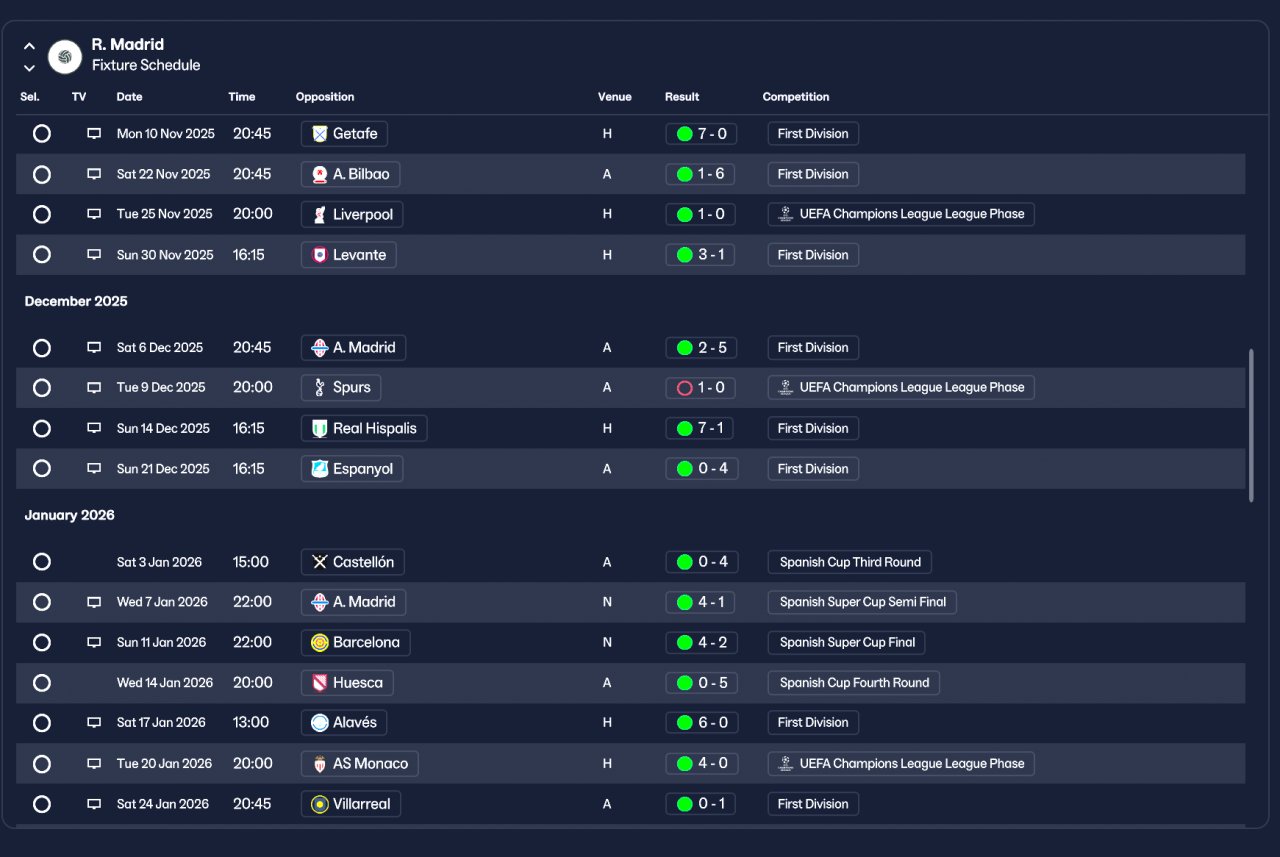
Task: Click the down chevron beside Fixture Schedule
Action: pyautogui.click(x=29, y=68)
